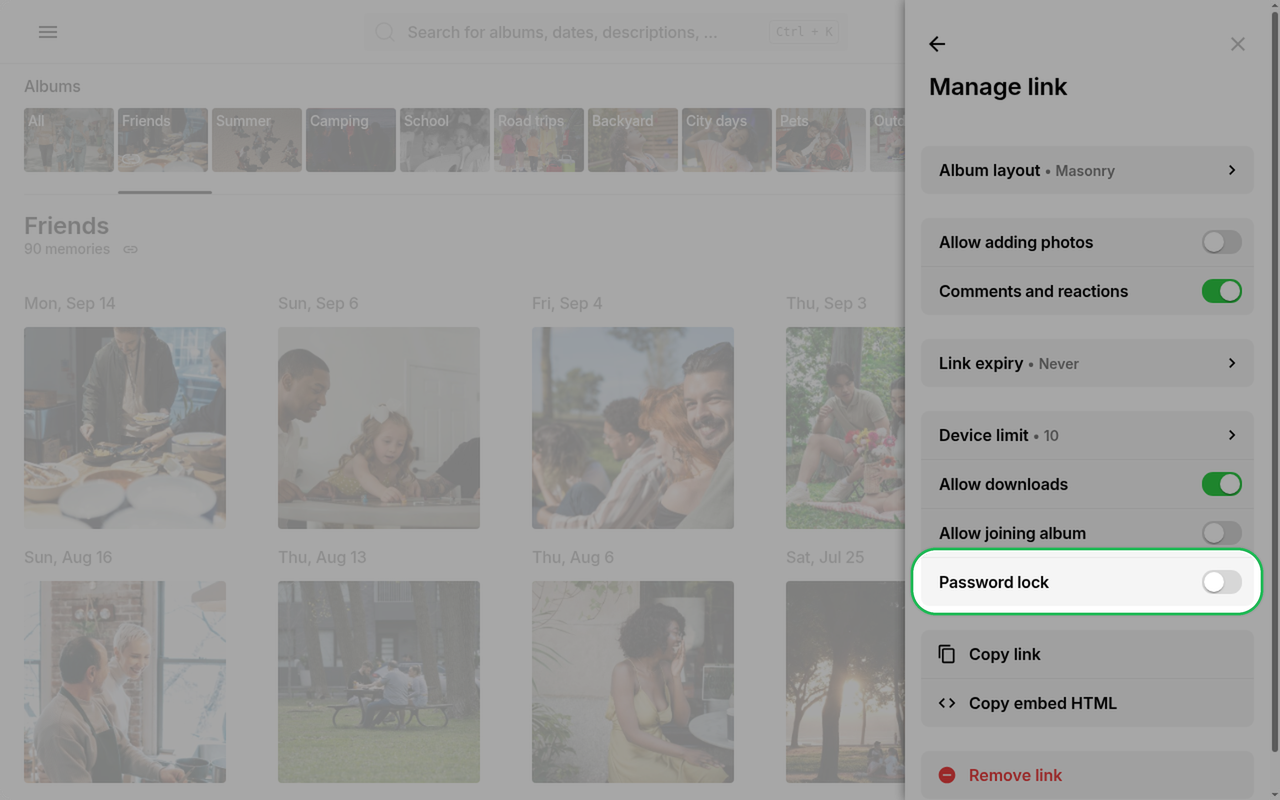Image resolution: width=1280 pixels, height=800 pixels.
Task: Enable Allow joining album switch
Action: 1222,533
